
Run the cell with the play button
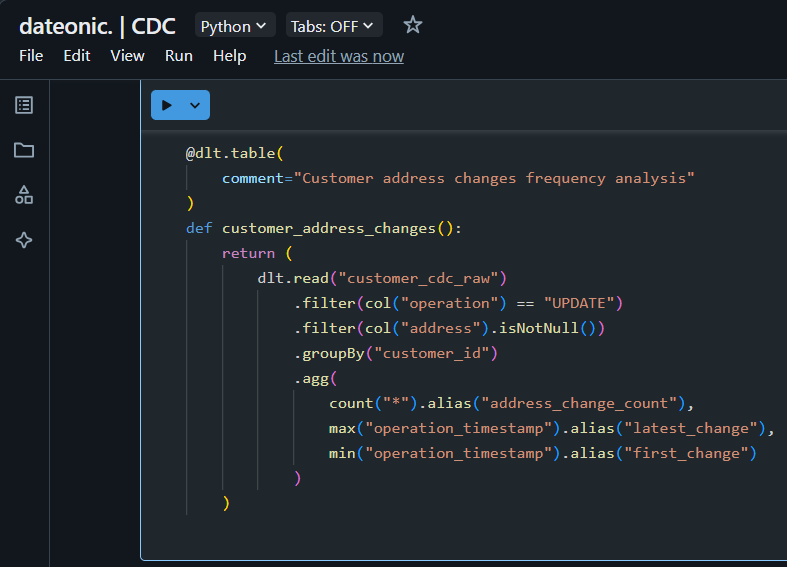click(167, 105)
